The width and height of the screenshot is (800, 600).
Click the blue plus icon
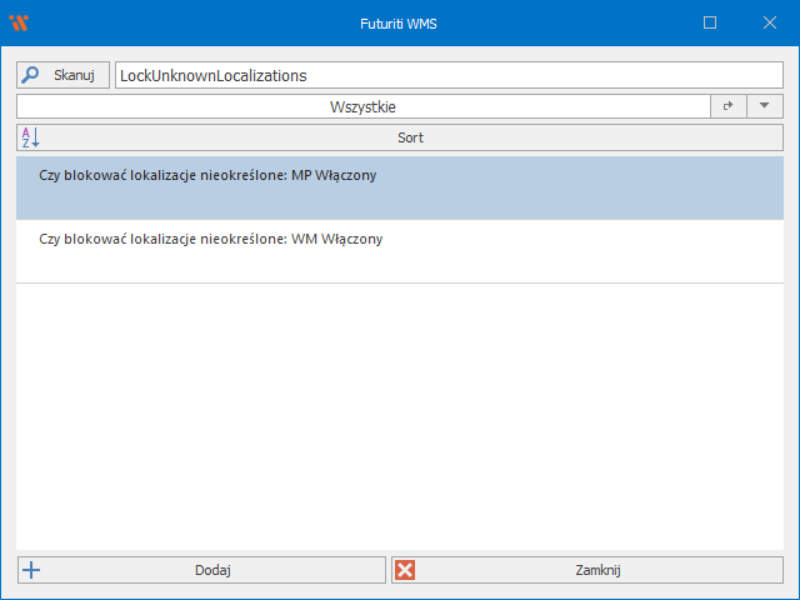pyautogui.click(x=32, y=570)
